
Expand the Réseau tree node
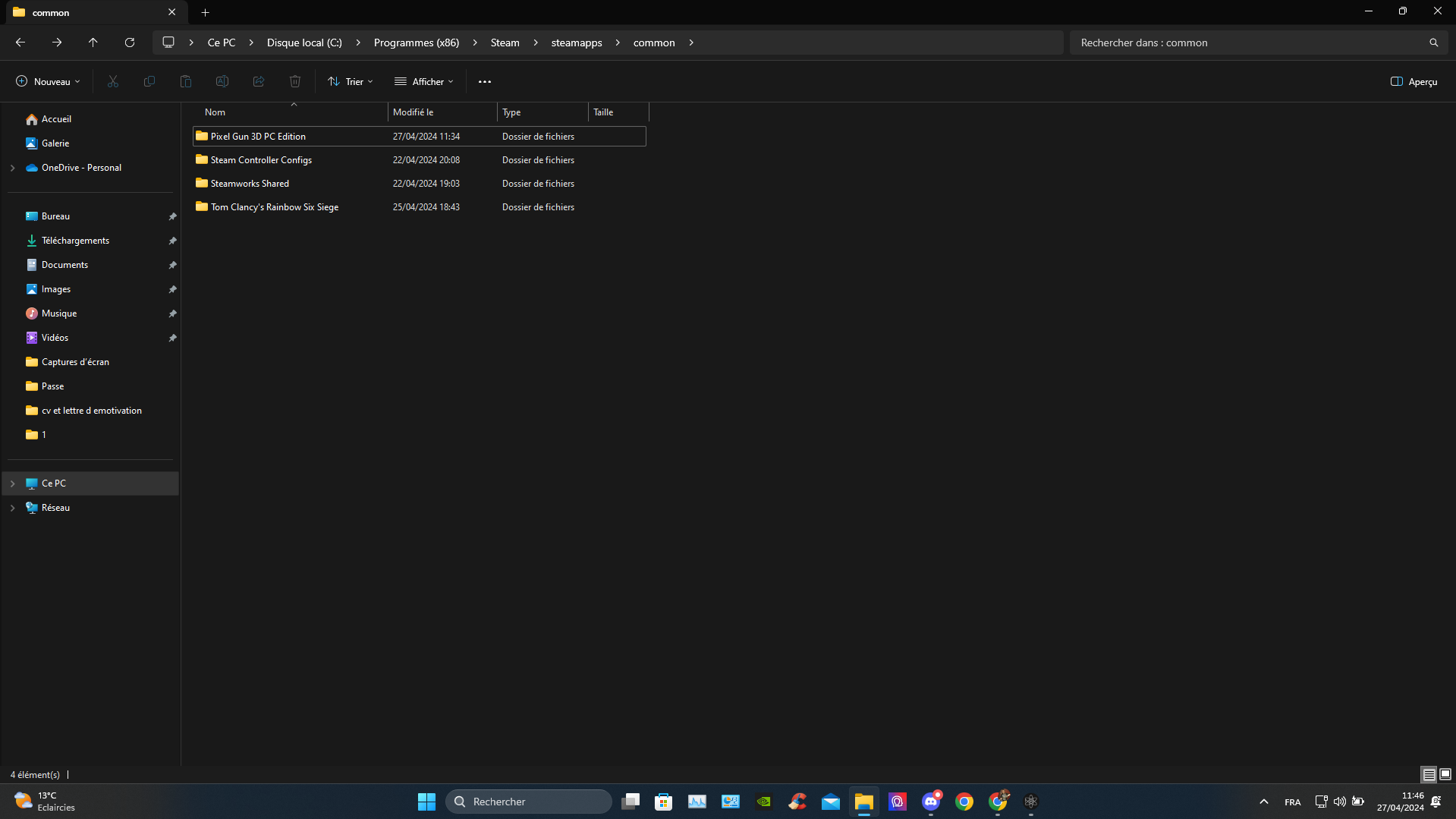pyautogui.click(x=12, y=508)
